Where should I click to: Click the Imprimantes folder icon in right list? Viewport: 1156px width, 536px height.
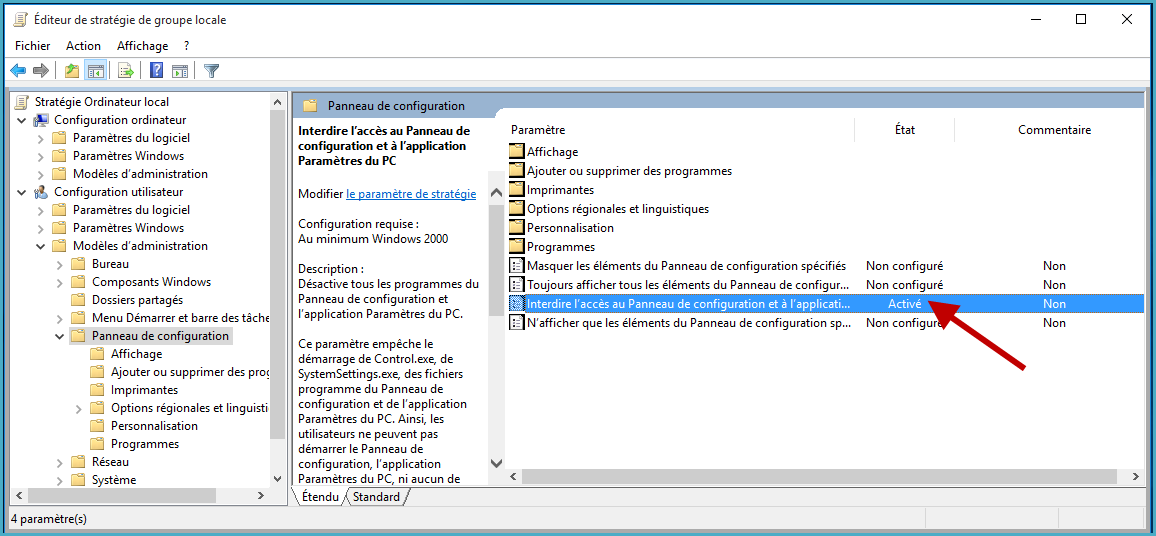pos(517,189)
